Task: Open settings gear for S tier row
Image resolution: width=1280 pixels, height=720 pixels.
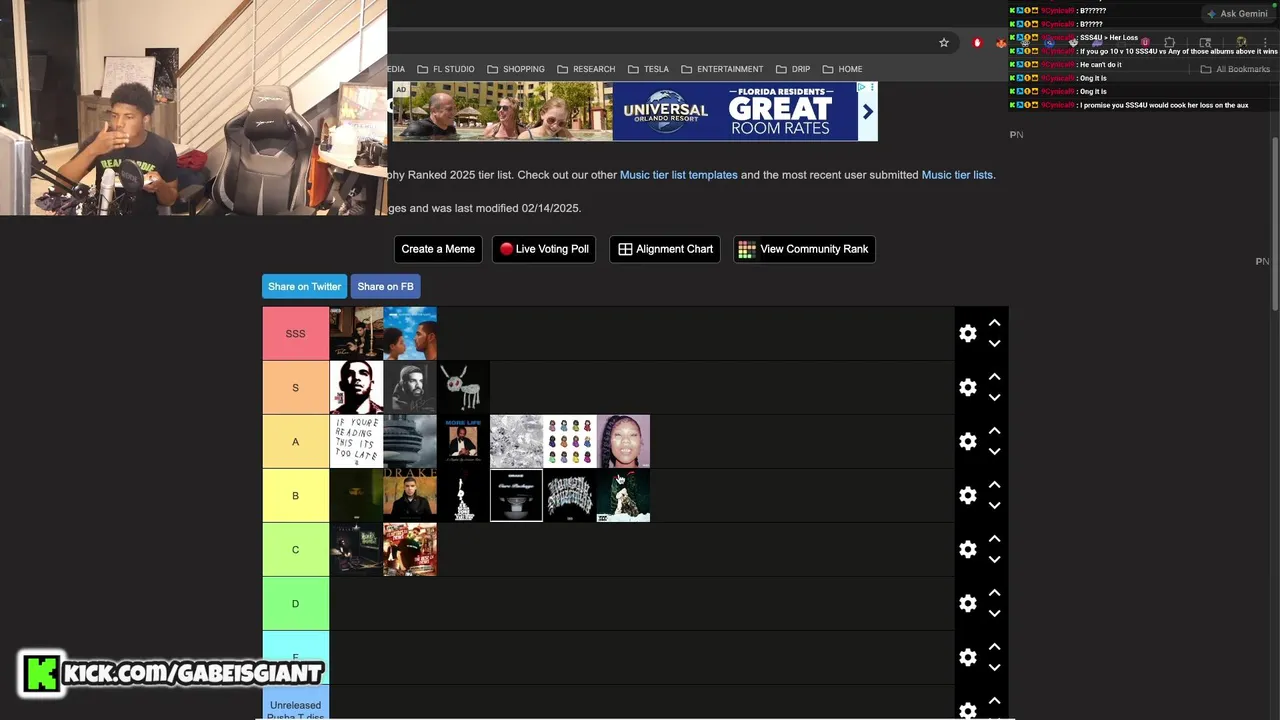Action: [x=967, y=387]
